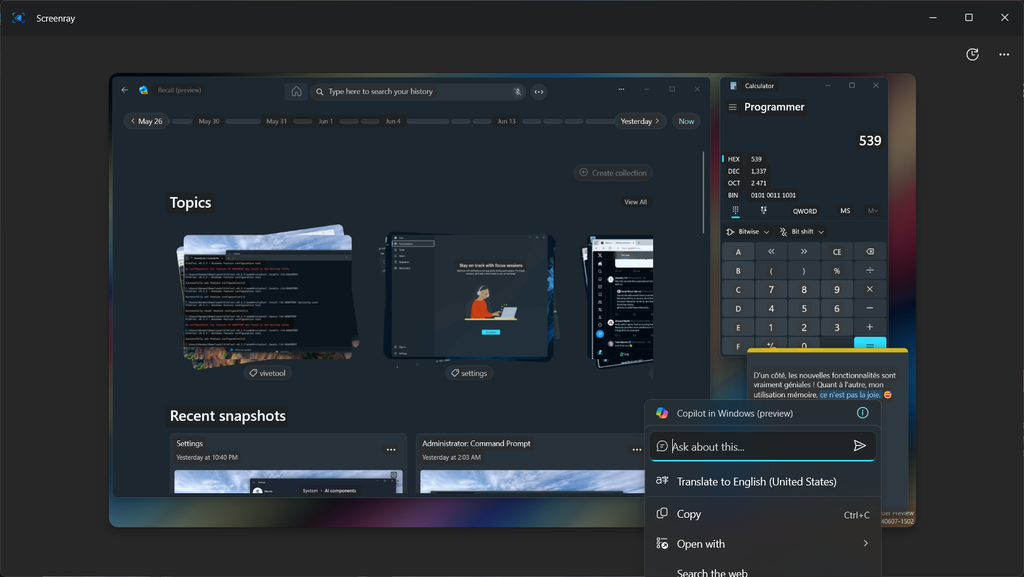Open View All next to Topics
Image resolution: width=1024 pixels, height=577 pixels.
pyautogui.click(x=636, y=201)
